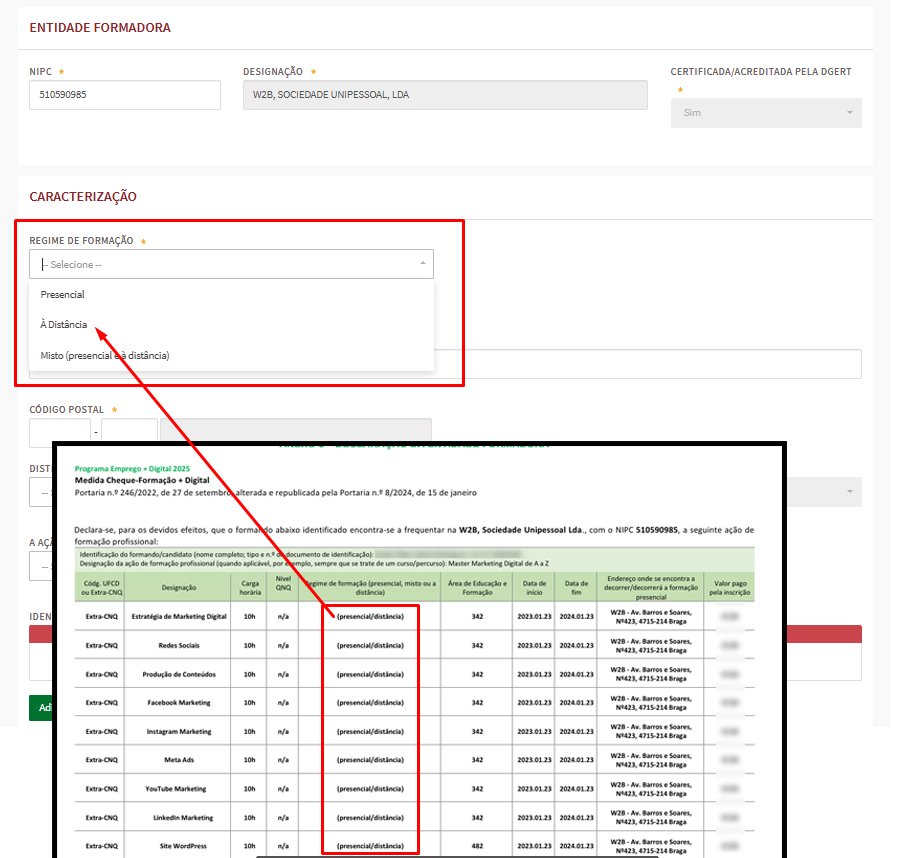Choose 'À Distância' from the regime list
908x858 pixels.
point(64,325)
